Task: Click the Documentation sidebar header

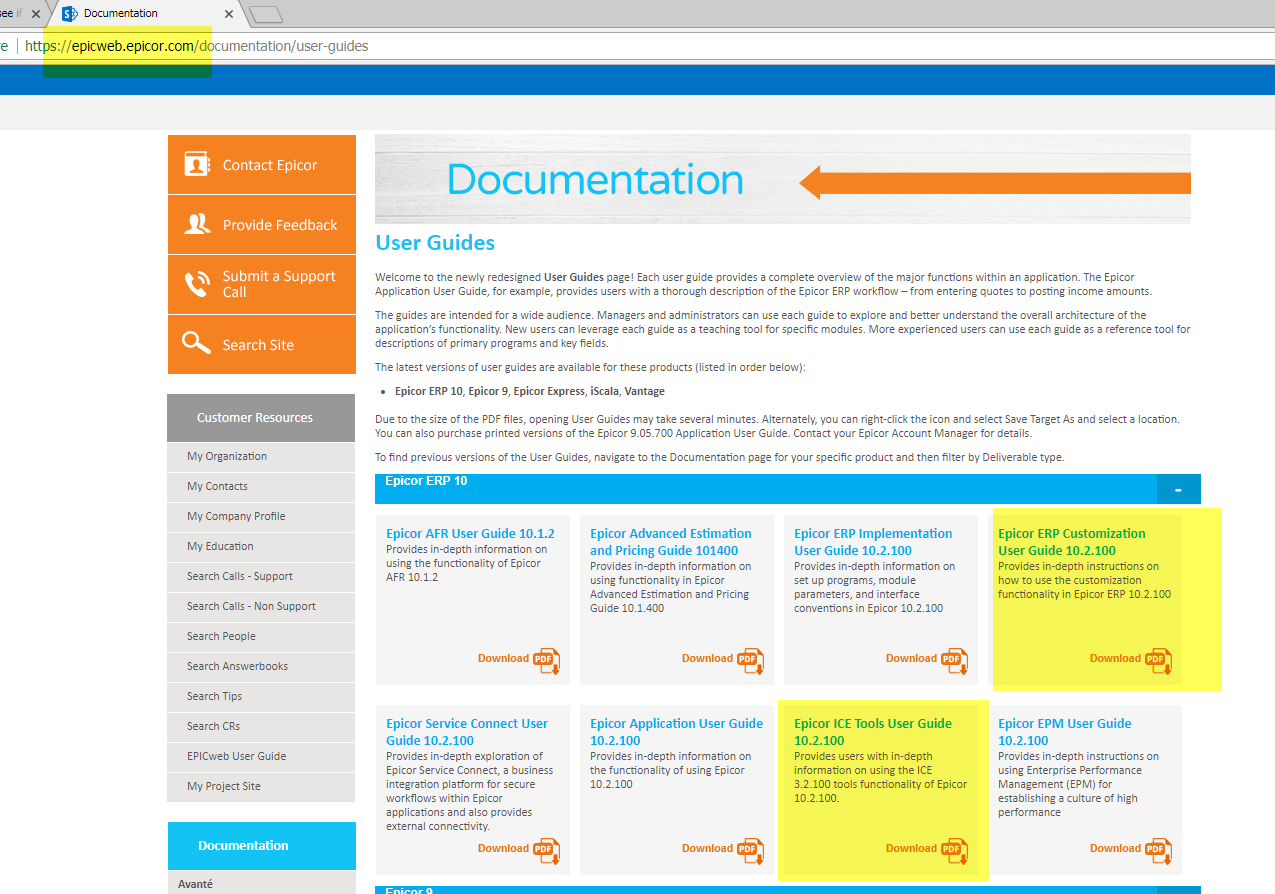Action: point(261,846)
